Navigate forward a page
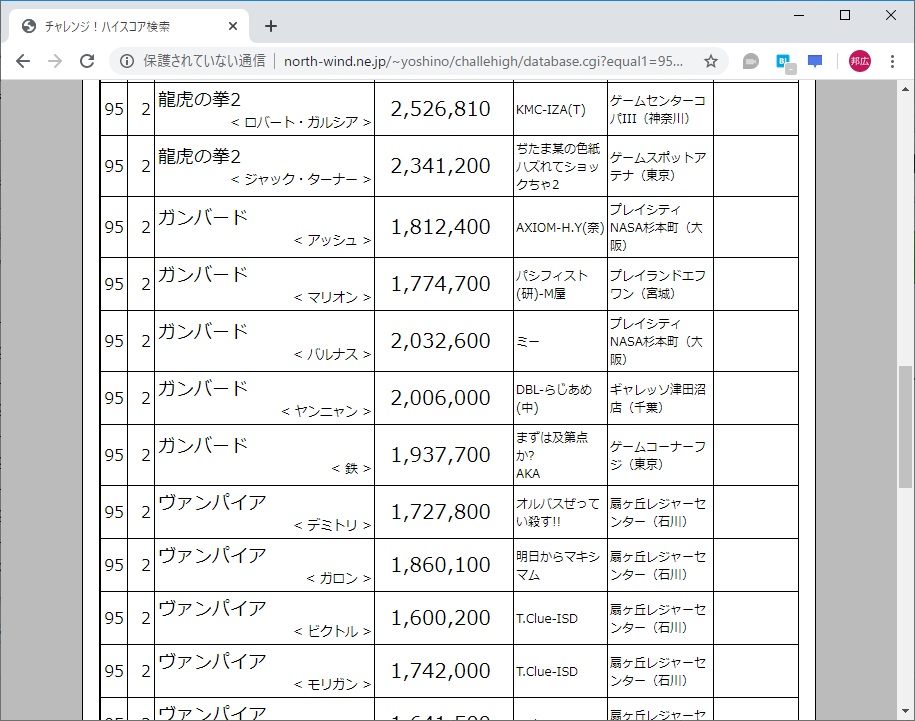This screenshot has width=915, height=721. pos(57,60)
